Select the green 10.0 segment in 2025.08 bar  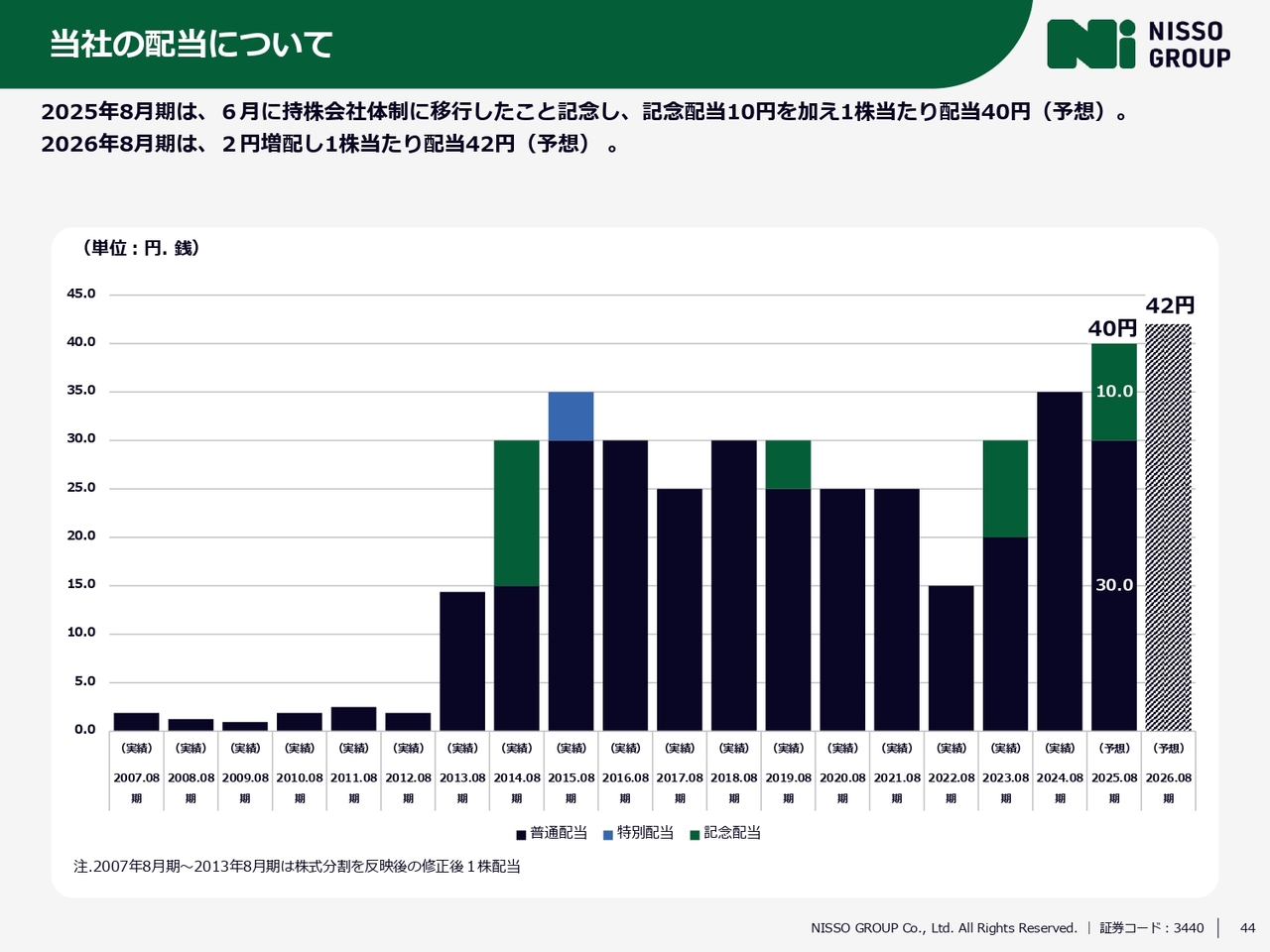[1113, 392]
